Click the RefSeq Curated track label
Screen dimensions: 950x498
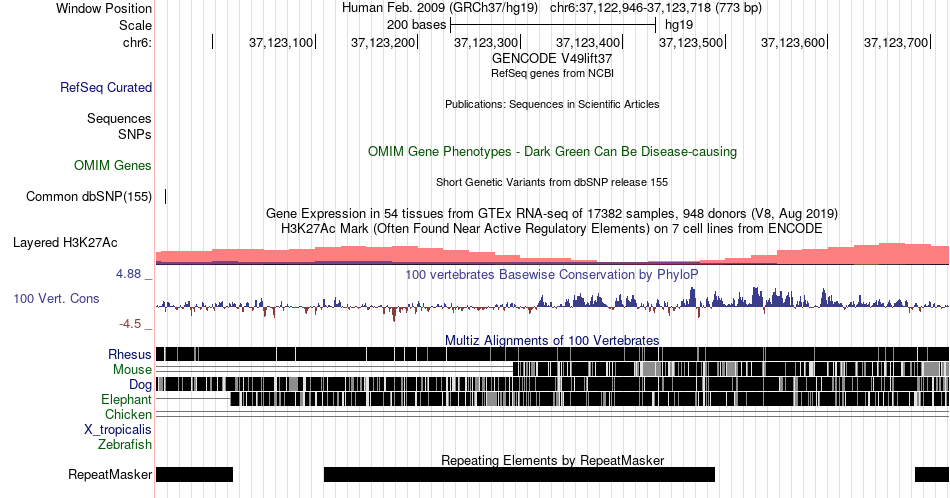(x=106, y=87)
